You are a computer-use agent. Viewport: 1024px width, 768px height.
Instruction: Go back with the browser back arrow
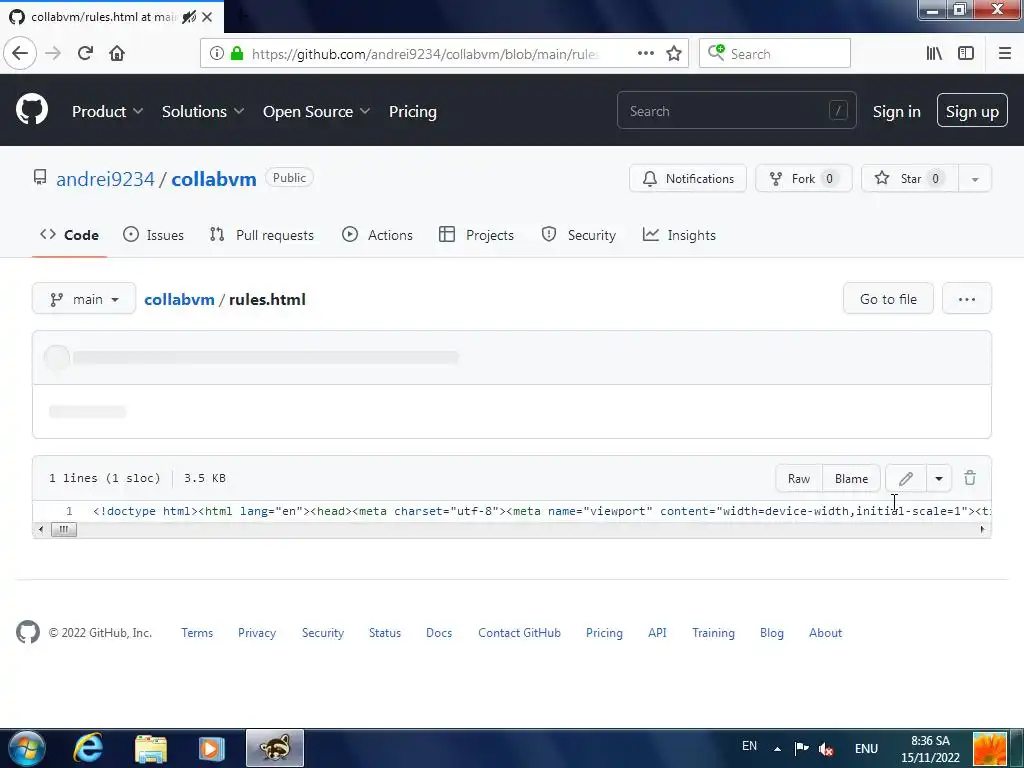point(20,54)
